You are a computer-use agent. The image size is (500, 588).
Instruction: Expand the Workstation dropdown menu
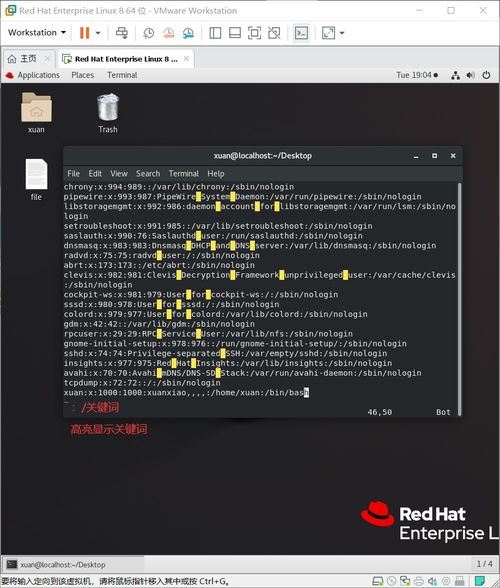37,33
